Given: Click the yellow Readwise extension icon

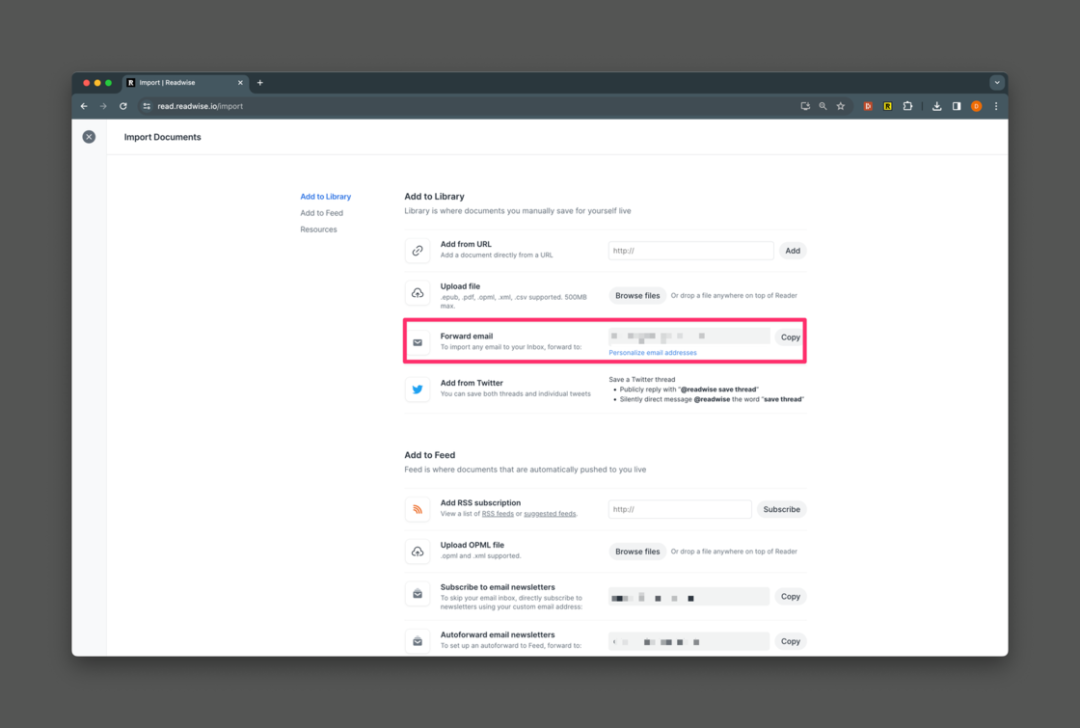Looking at the screenshot, I should tap(888, 106).
